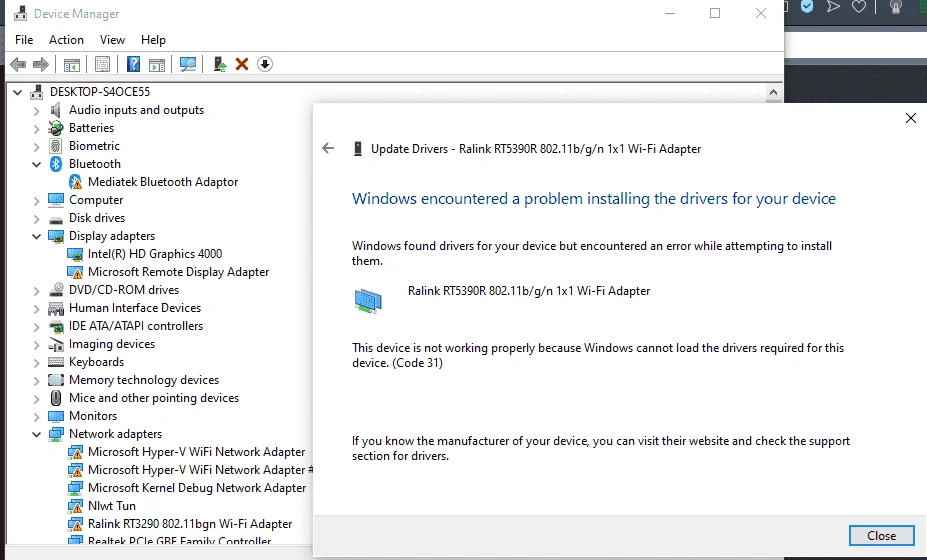Select Intel(R) HD Graphics 4000

[x=155, y=254]
